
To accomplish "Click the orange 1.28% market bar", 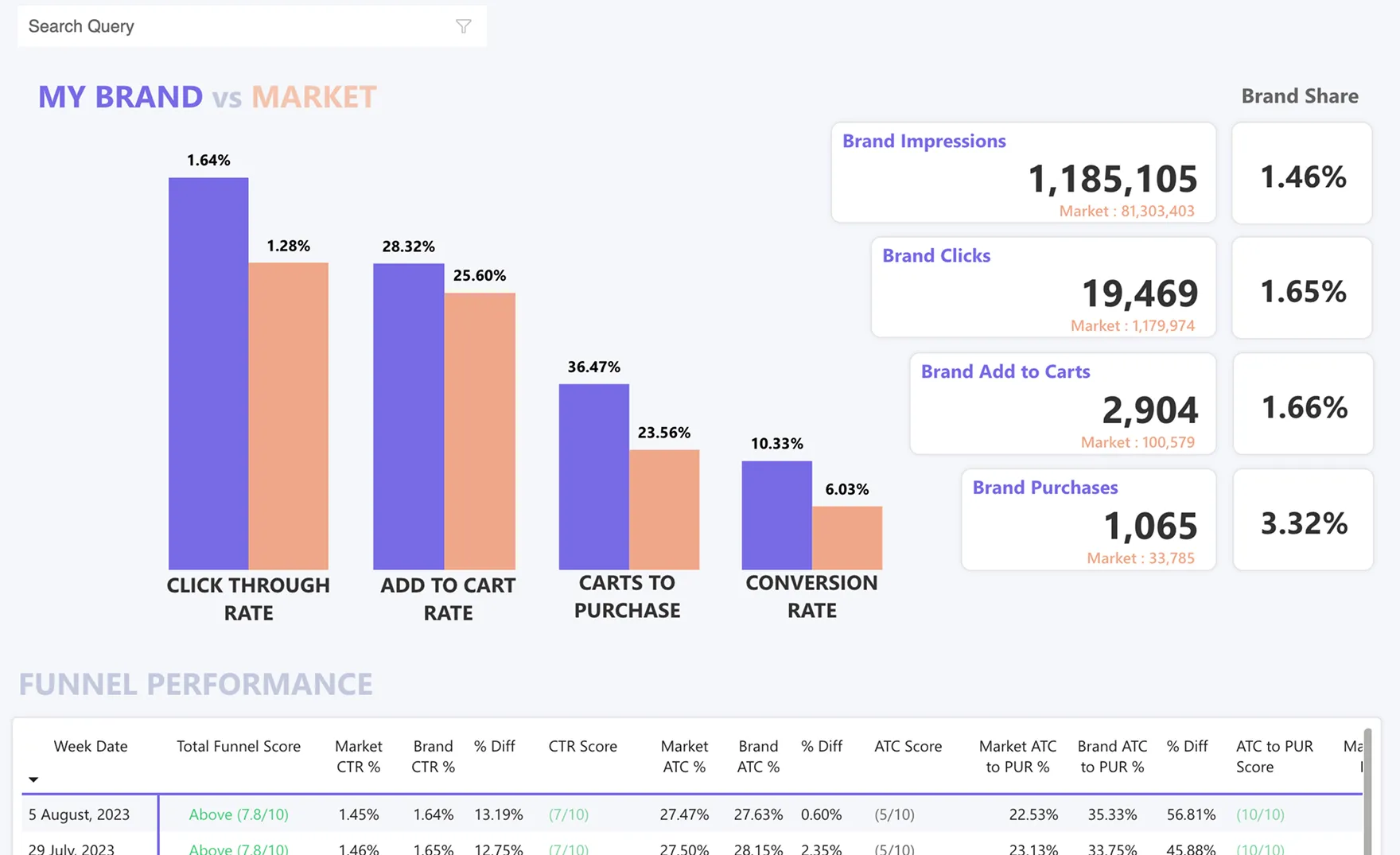I will (288, 416).
